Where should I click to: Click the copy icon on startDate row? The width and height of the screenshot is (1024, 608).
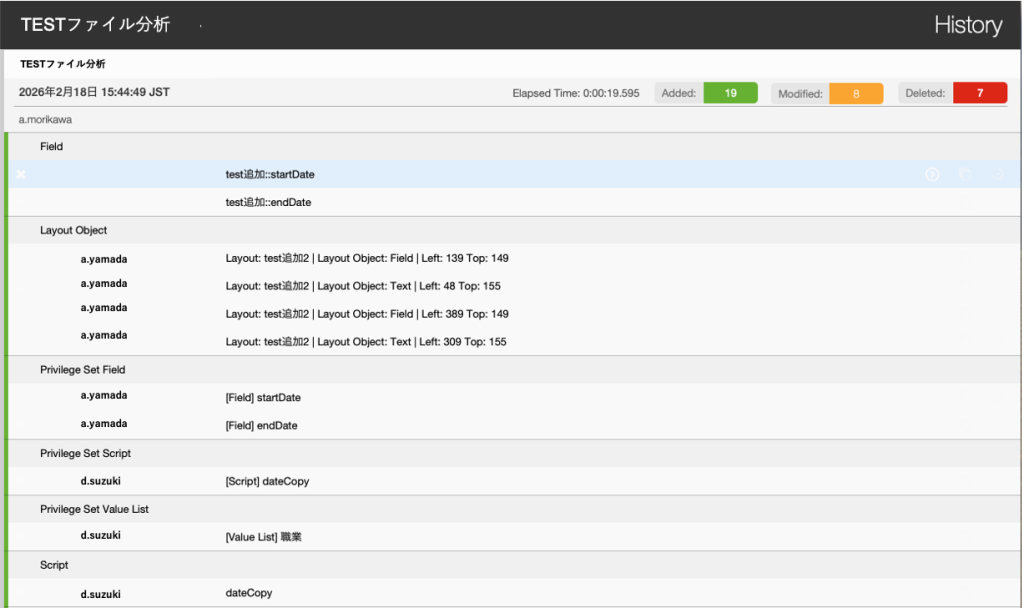(964, 174)
